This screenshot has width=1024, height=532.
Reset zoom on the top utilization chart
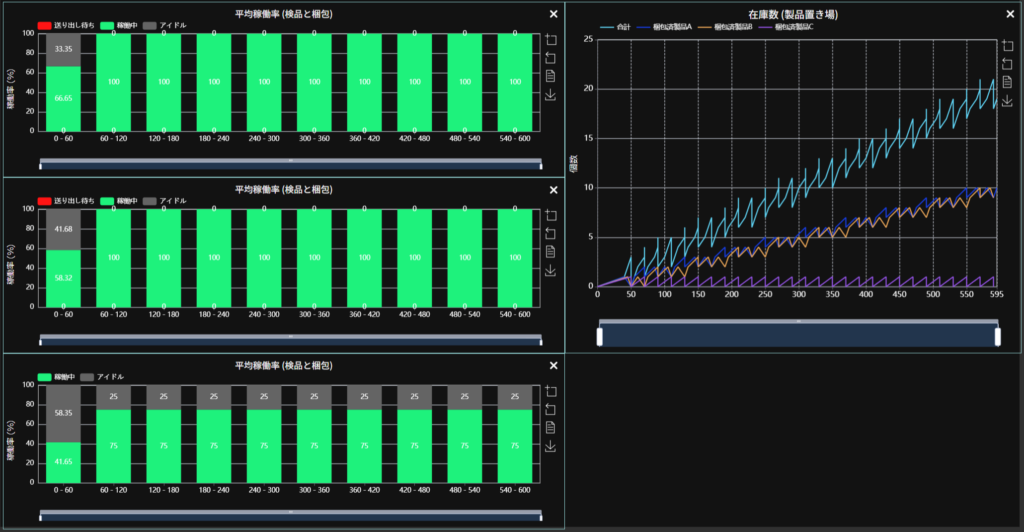[x=550, y=59]
